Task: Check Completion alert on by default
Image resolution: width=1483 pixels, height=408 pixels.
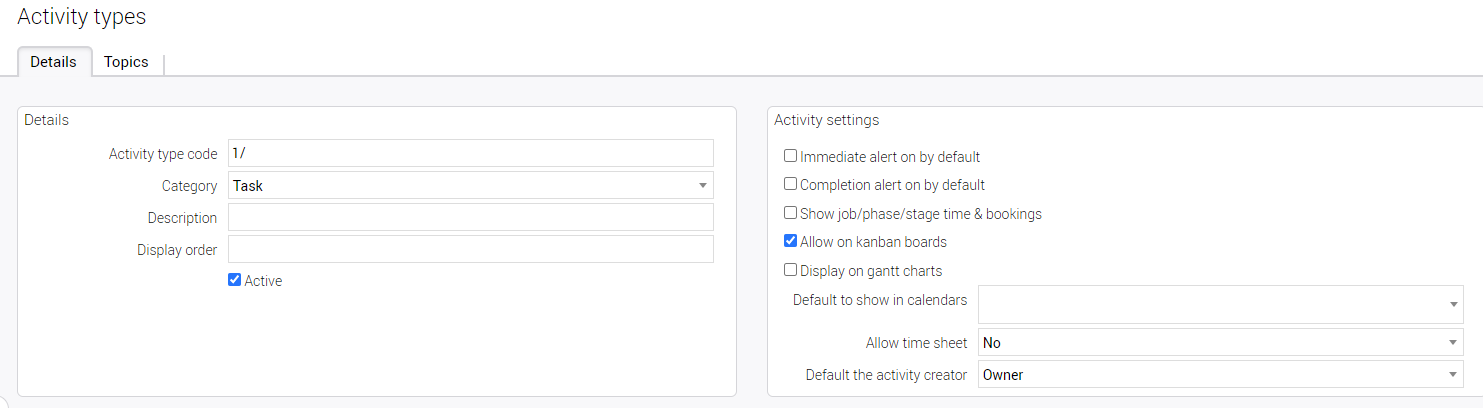Action: [791, 184]
